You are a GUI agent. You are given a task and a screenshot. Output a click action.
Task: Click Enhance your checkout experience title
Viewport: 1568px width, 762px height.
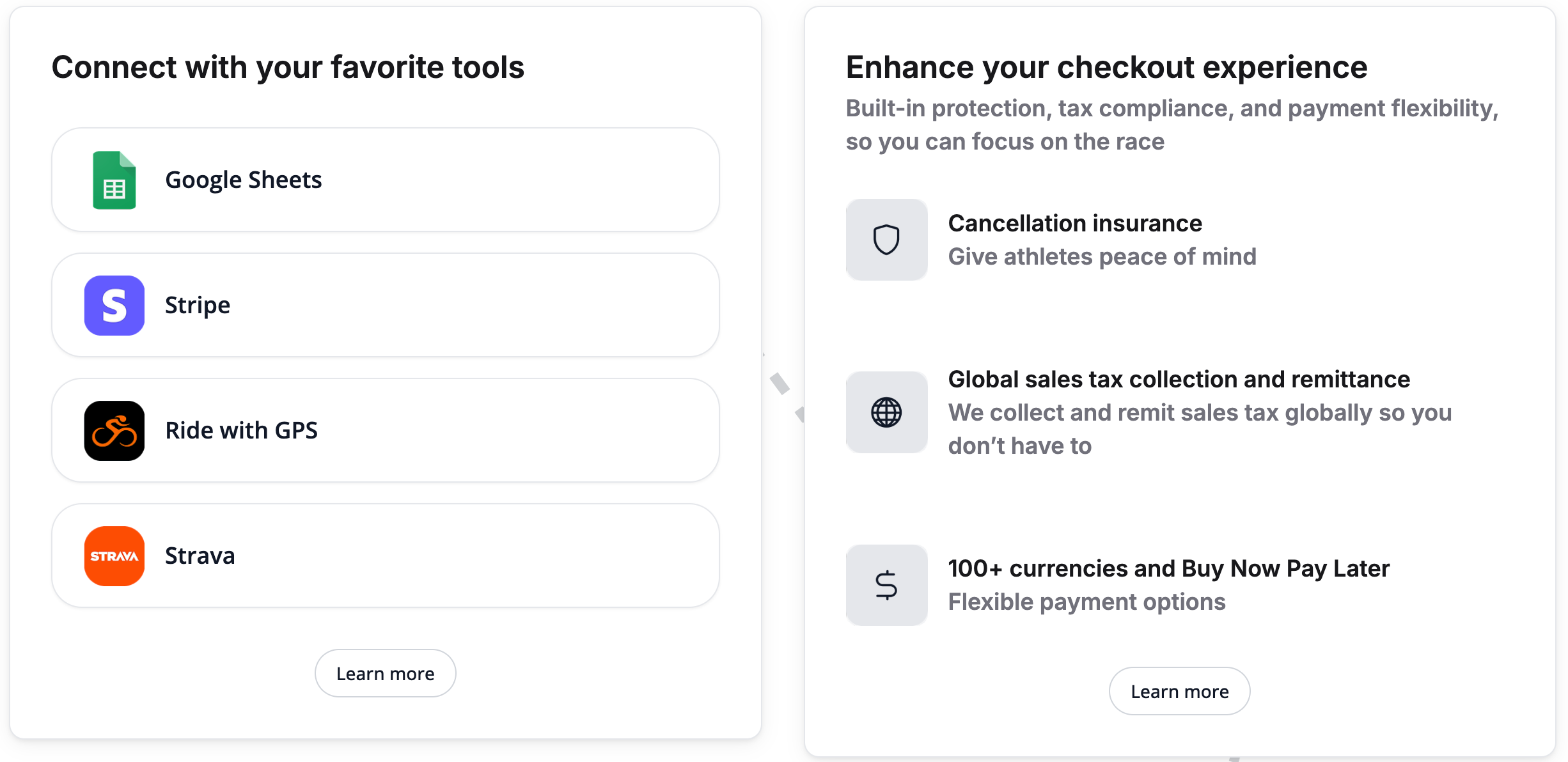point(1106,68)
